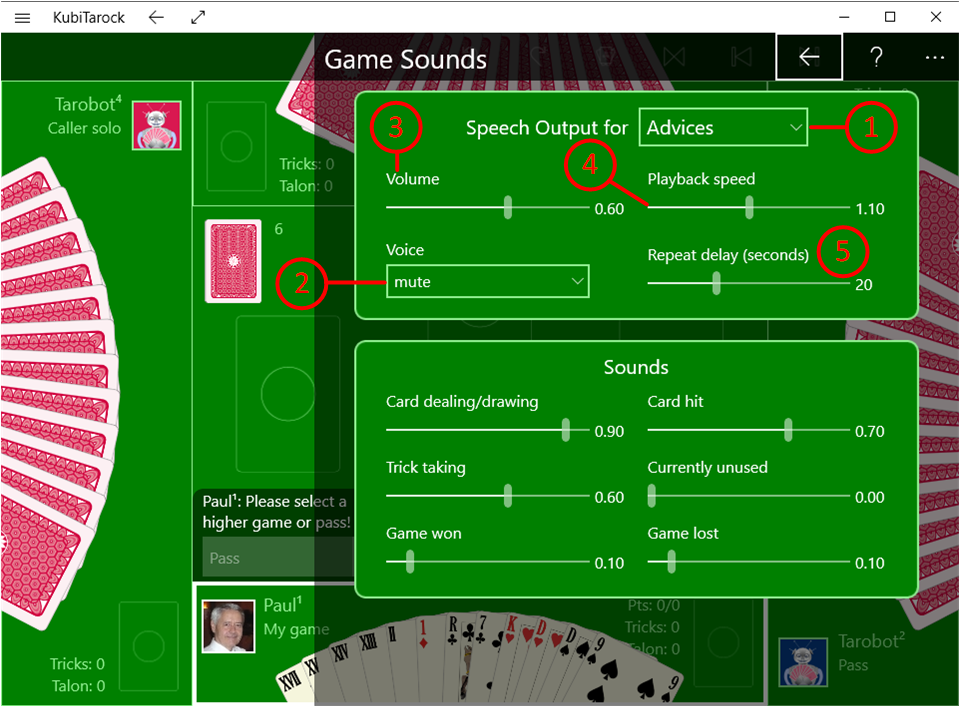Click the Playback speed slider handle
Viewport: 960px width, 707px height.
749,208
